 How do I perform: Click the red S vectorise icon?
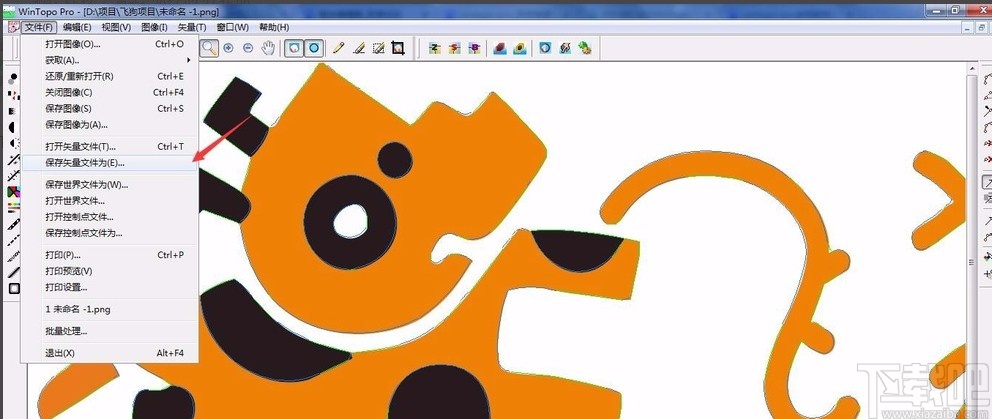pyautogui.click(x=454, y=48)
